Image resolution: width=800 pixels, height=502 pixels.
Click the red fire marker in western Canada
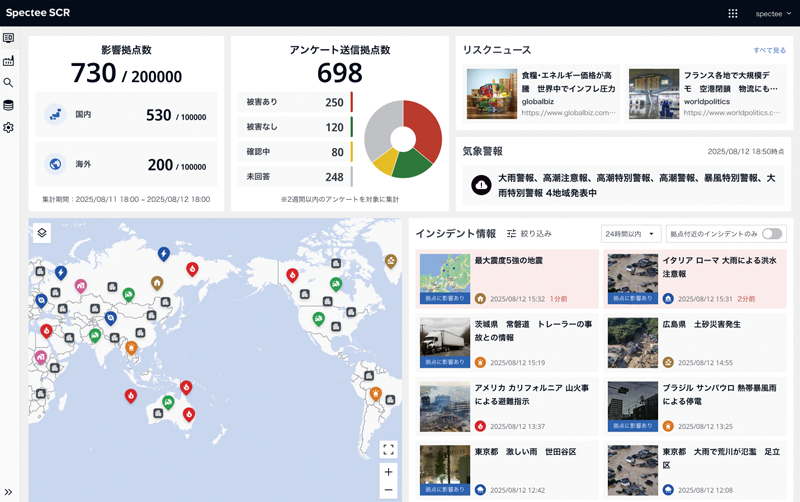292,275
